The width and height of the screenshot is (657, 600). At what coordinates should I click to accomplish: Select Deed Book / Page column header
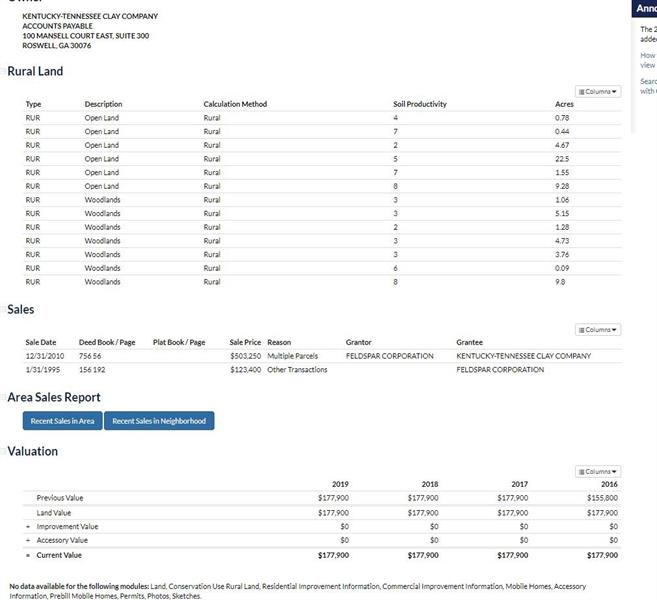107,342
